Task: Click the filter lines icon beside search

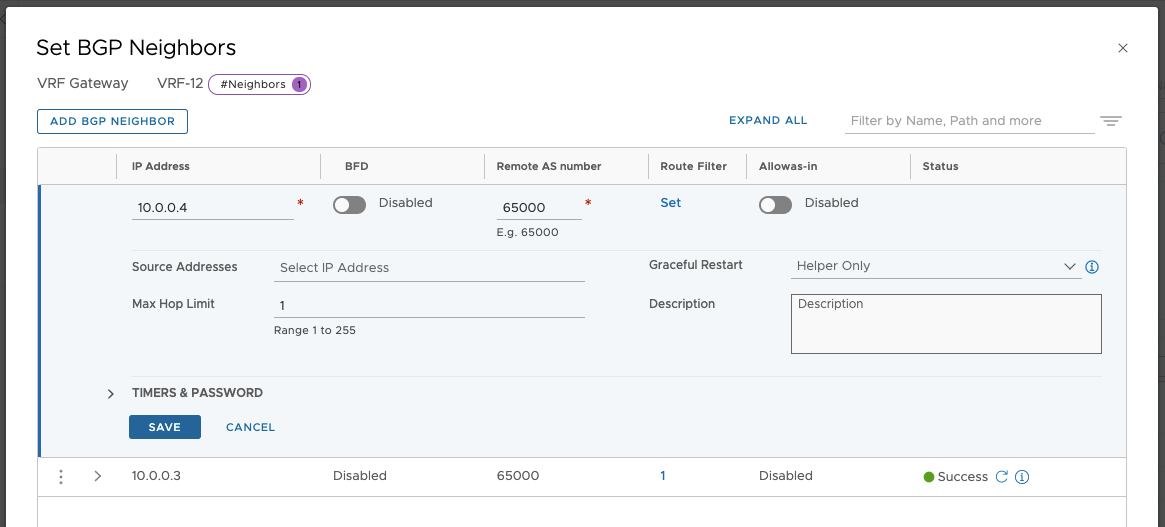Action: click(1110, 121)
